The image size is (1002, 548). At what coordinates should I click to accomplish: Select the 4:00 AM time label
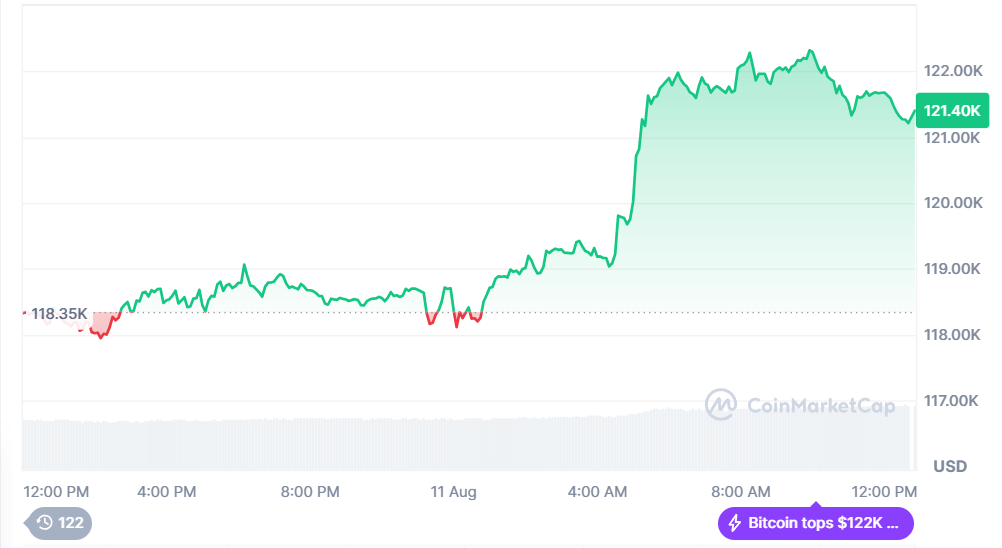click(597, 492)
